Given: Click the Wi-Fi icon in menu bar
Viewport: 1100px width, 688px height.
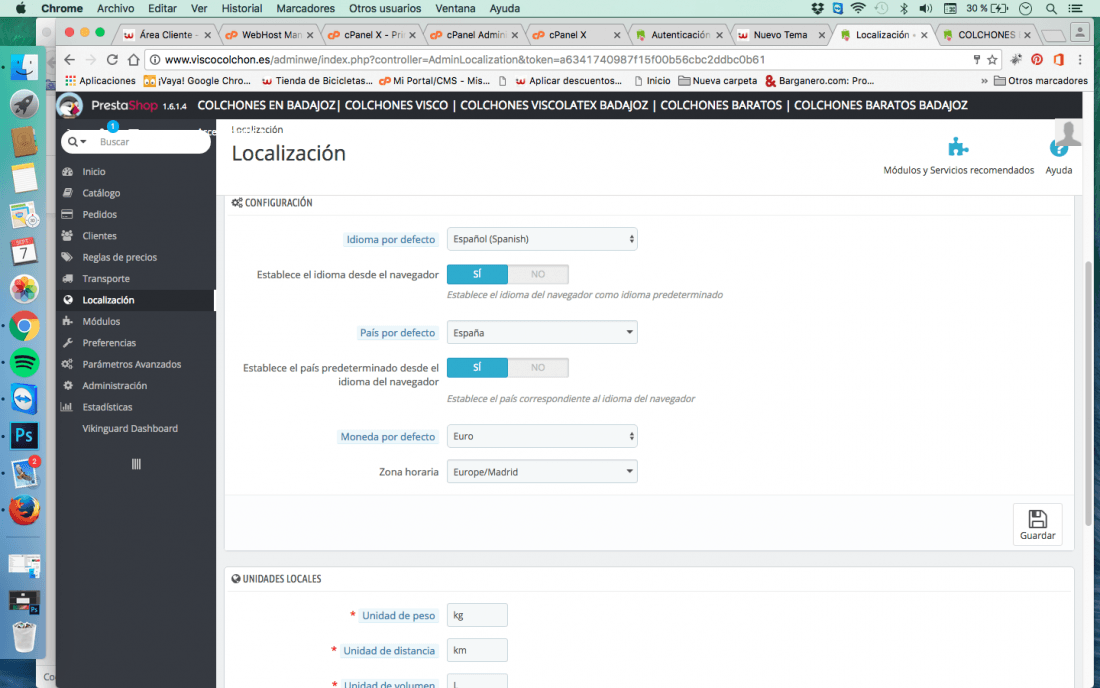Looking at the screenshot, I should [x=858, y=8].
